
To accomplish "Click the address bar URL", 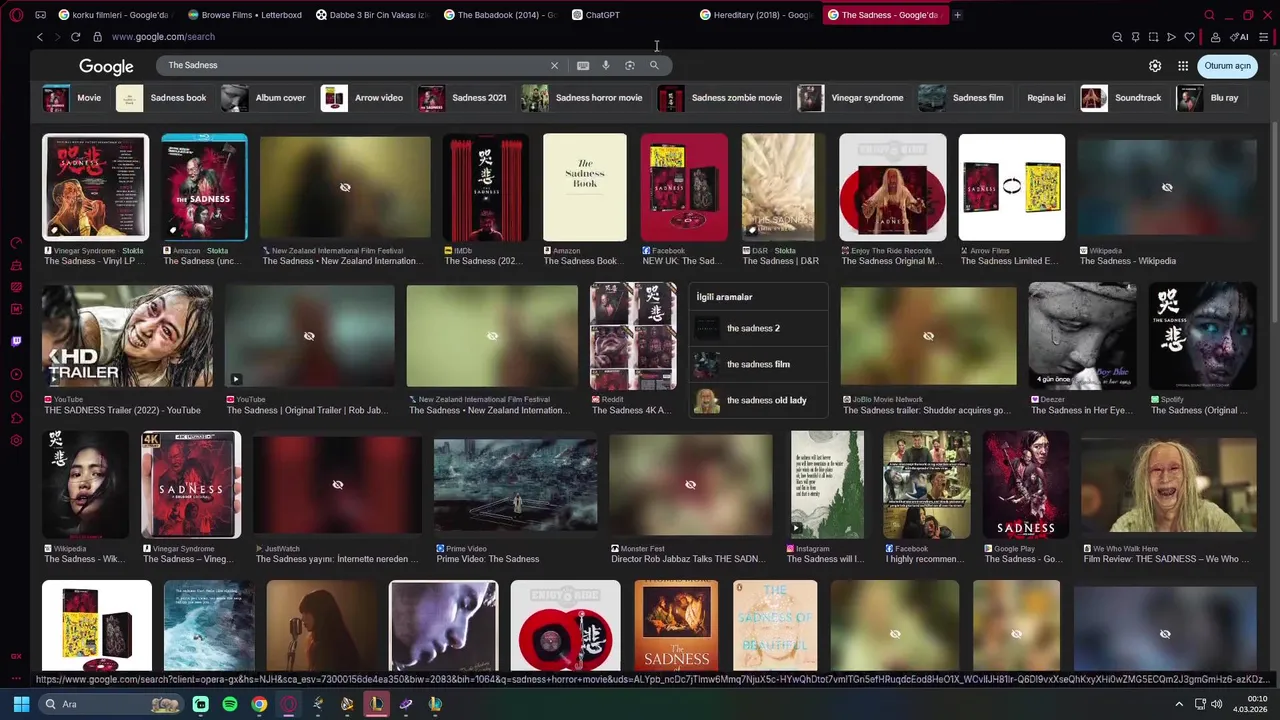I will [163, 37].
